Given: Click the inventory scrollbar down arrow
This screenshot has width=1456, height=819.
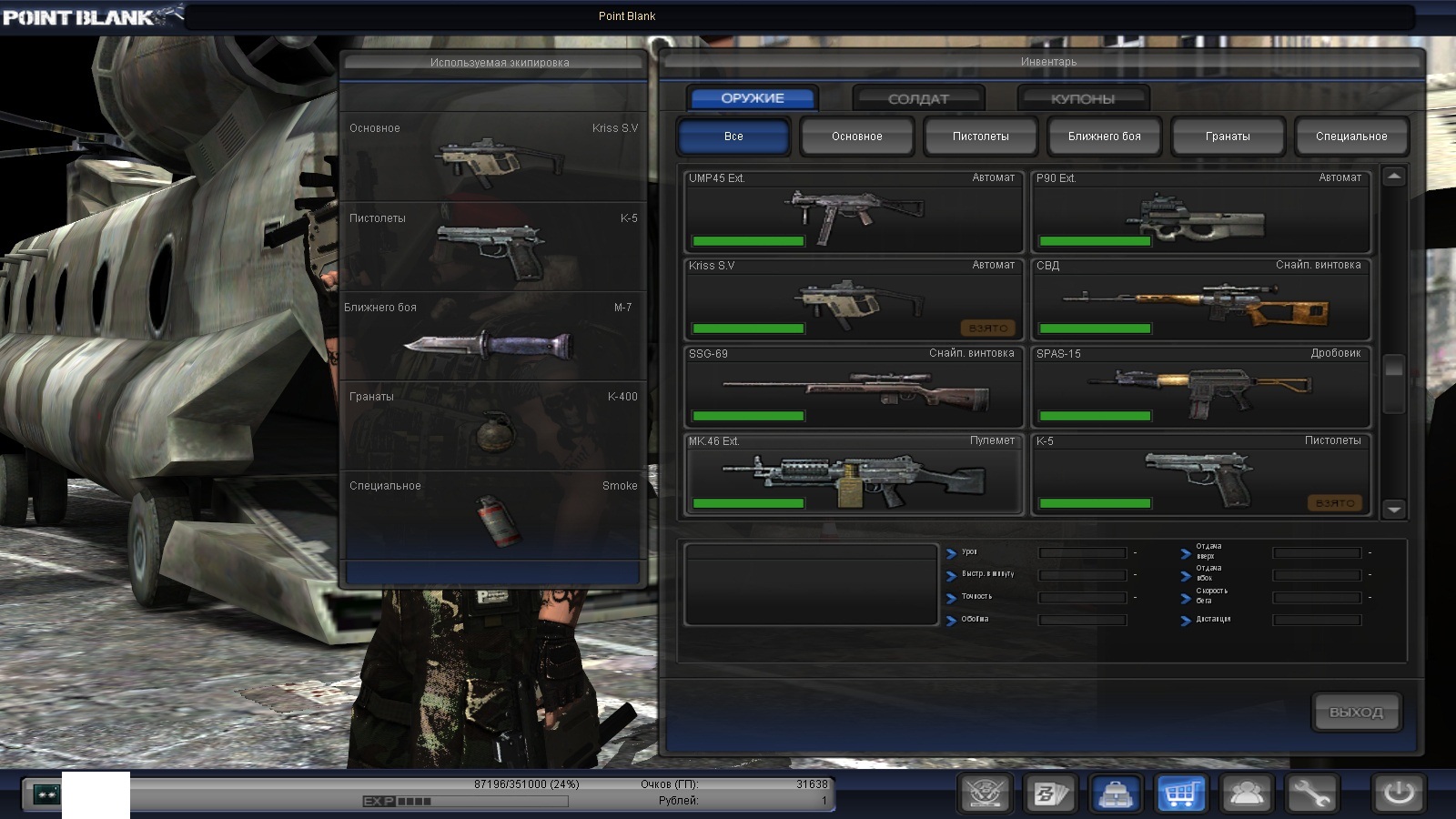Looking at the screenshot, I should tap(1394, 510).
